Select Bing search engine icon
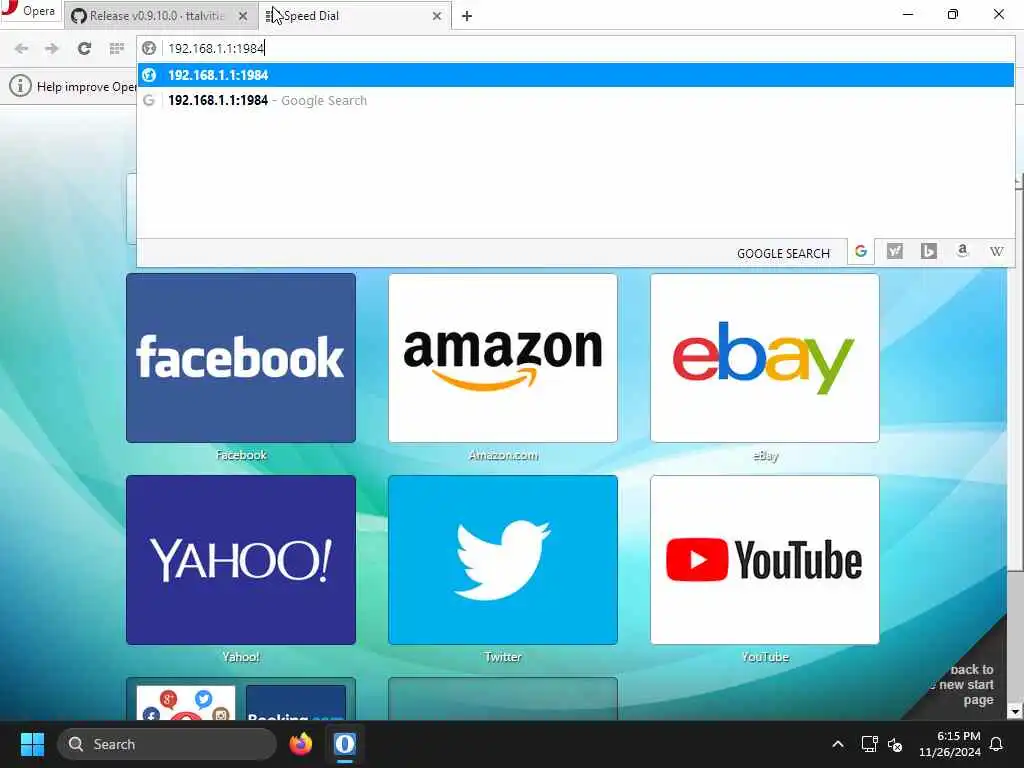This screenshot has height=768, width=1024. [929, 251]
